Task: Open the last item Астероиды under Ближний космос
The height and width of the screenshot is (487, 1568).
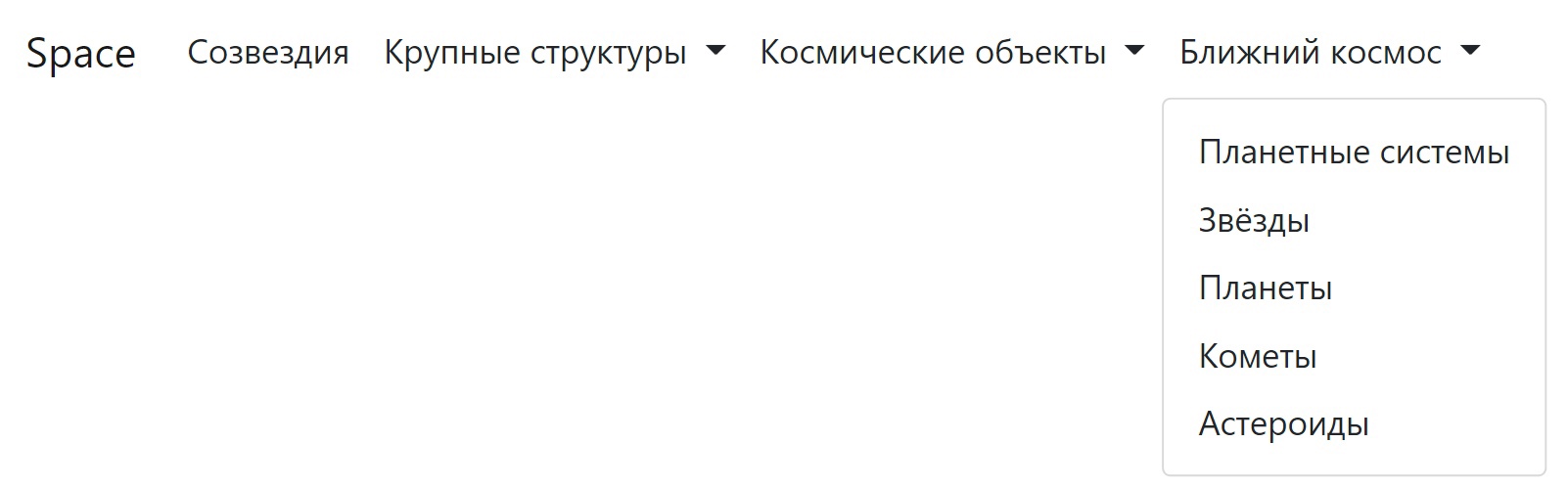Action: click(x=1354, y=424)
